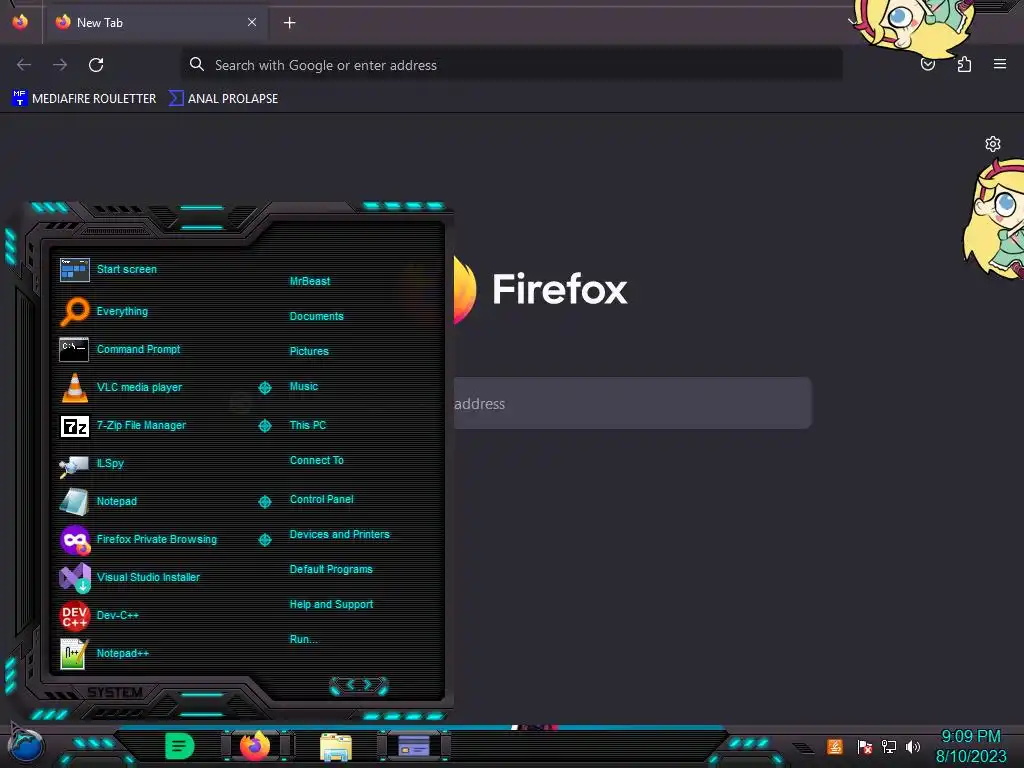Open the Firefox Extensions puzzle icon
The height and width of the screenshot is (768, 1024).
[x=964, y=65]
